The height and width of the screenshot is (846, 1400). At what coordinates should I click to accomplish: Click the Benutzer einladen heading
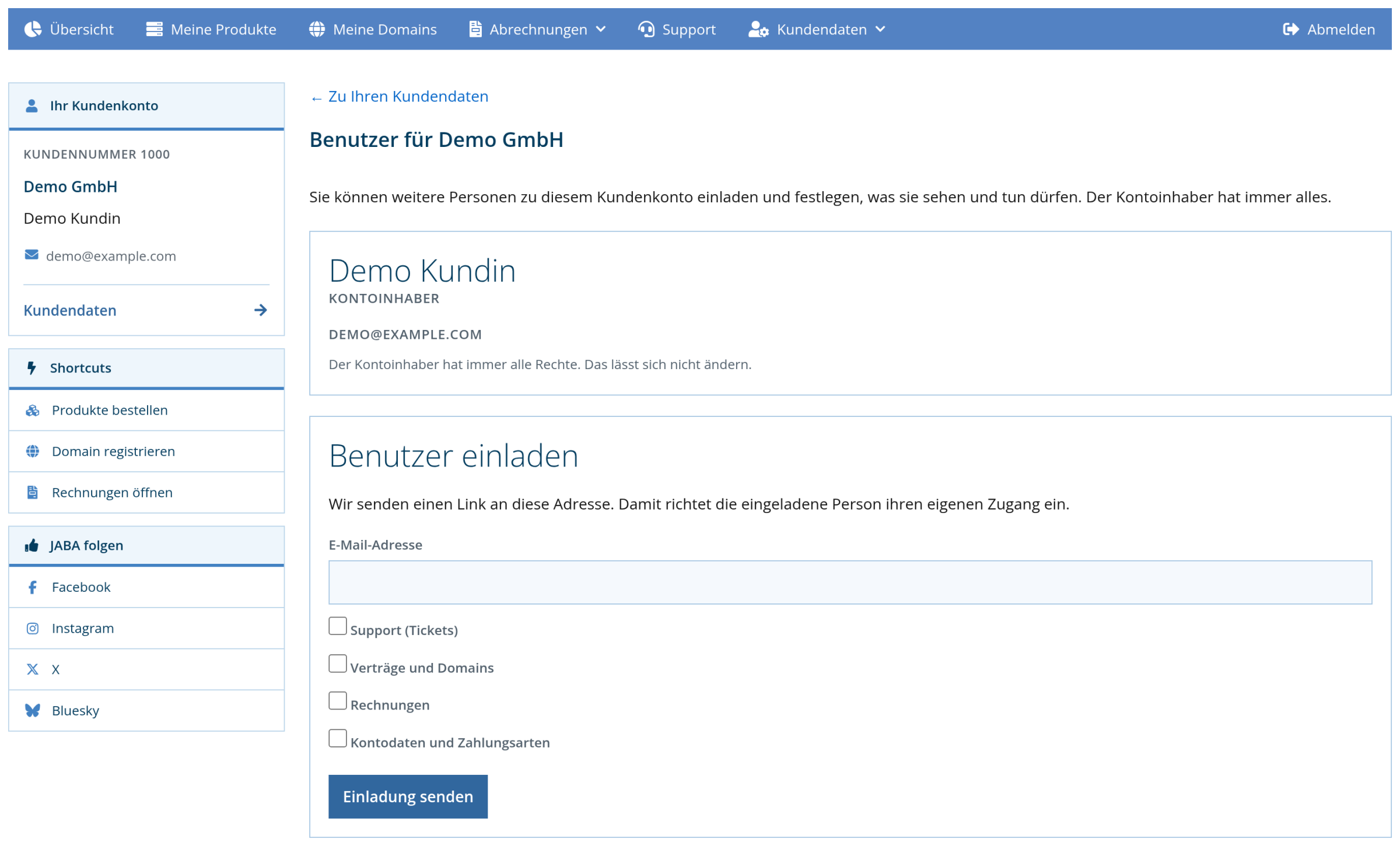pos(453,455)
